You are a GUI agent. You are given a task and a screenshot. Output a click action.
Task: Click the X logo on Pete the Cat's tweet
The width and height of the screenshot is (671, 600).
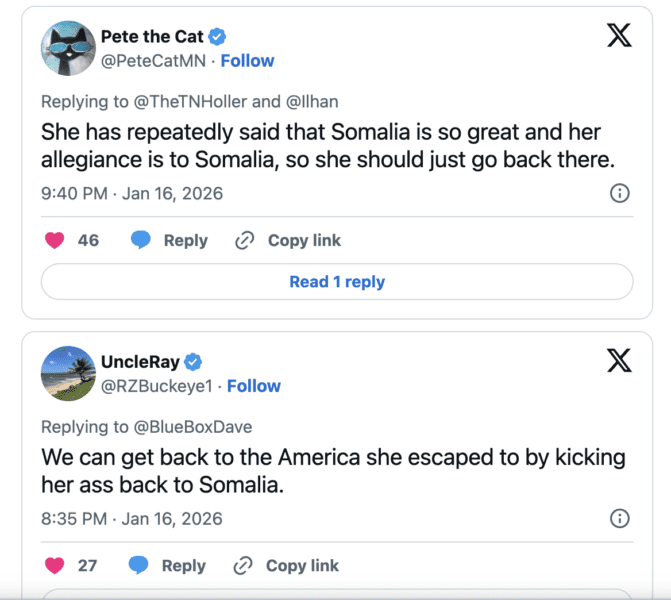619,36
